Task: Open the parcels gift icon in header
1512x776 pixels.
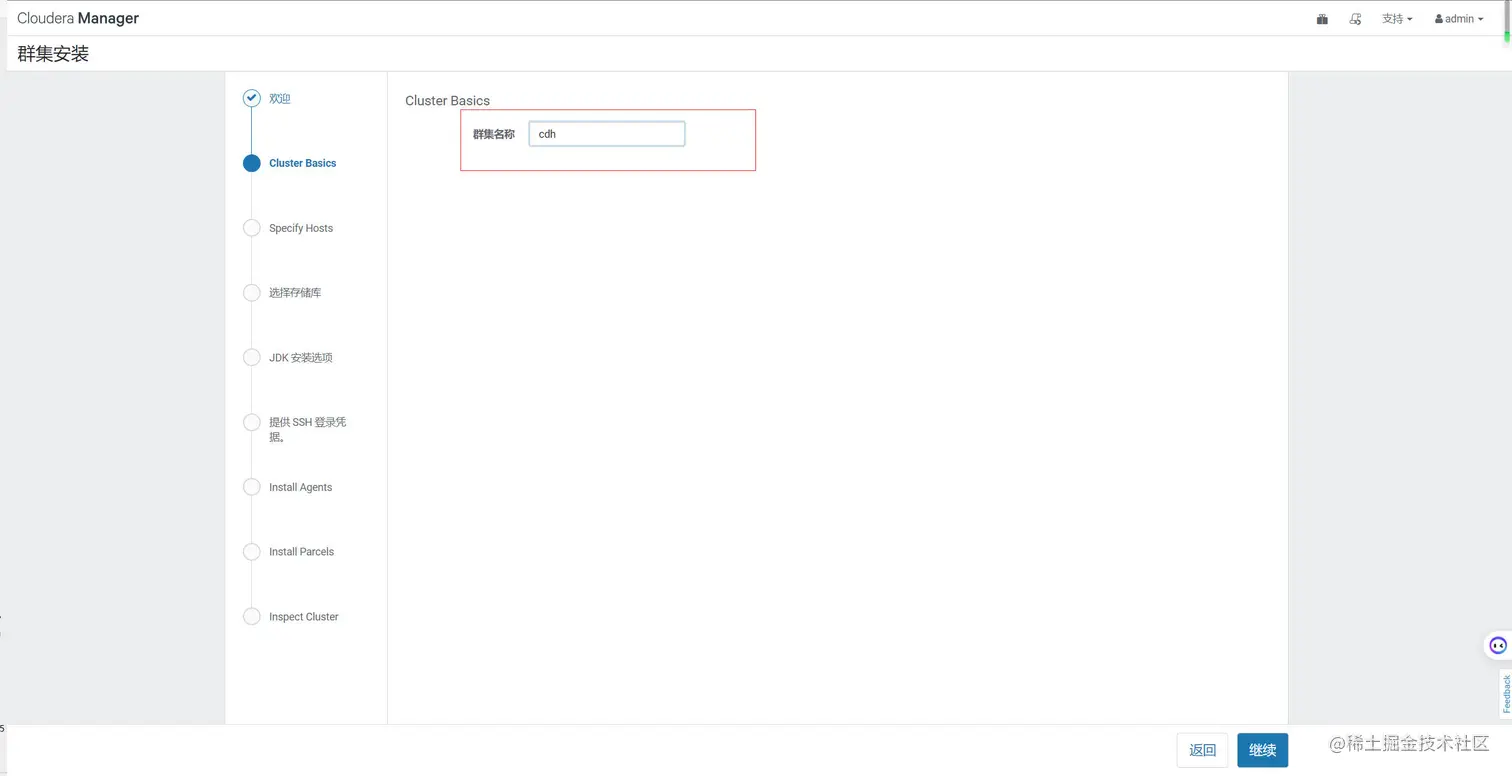Action: click(x=1322, y=19)
